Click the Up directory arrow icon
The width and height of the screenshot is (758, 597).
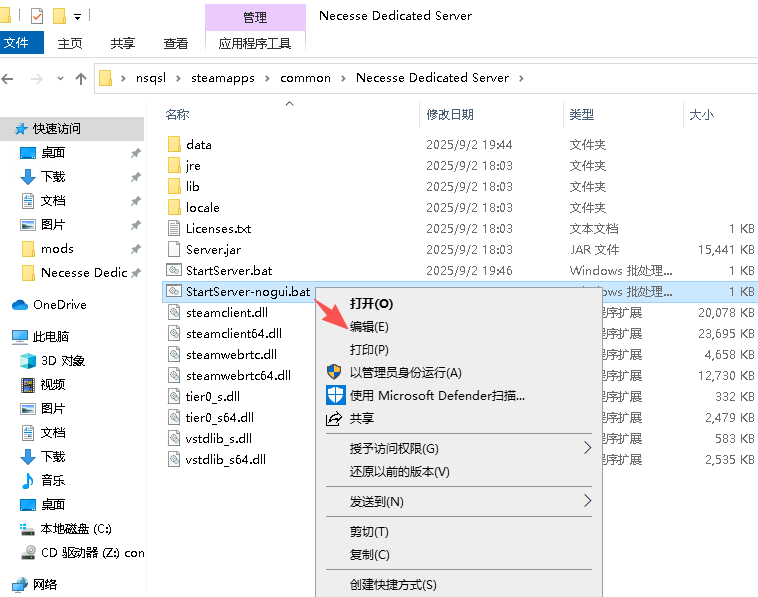pyautogui.click(x=81, y=78)
